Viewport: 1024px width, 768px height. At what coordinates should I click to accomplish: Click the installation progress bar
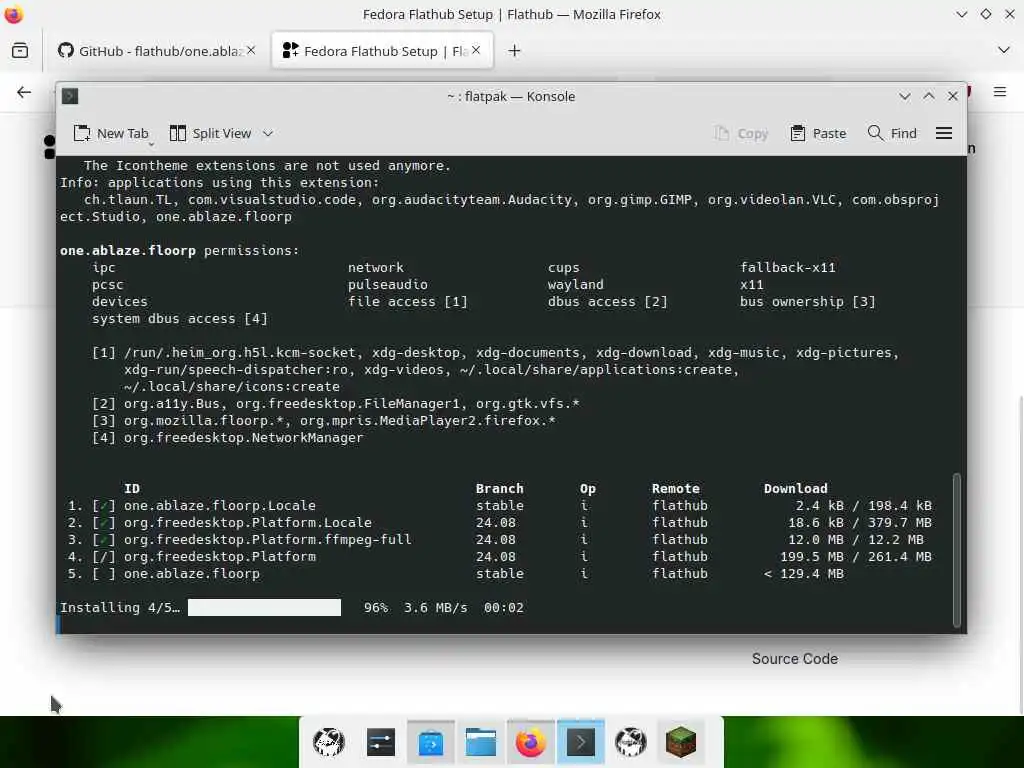(264, 607)
